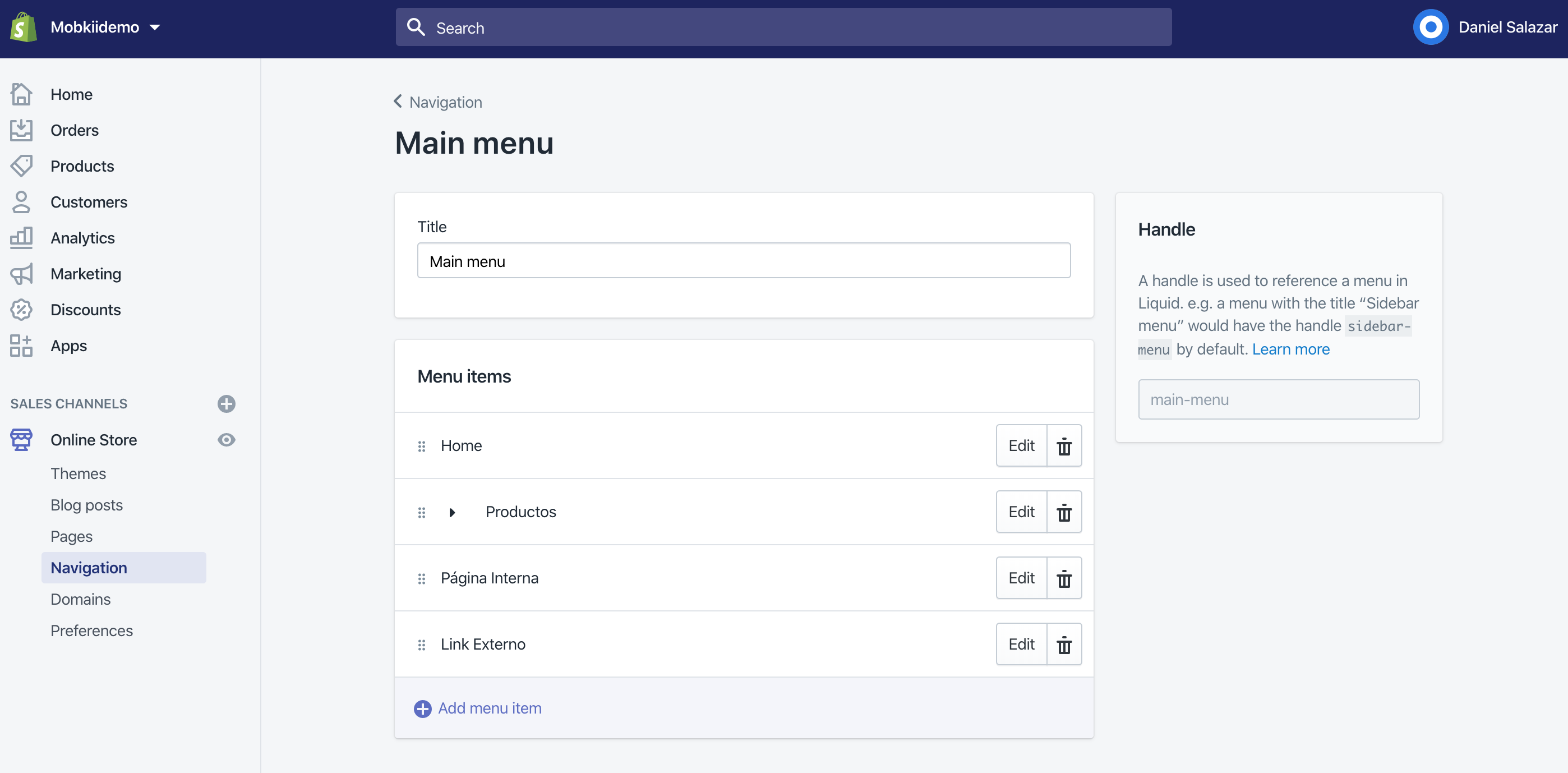Click the Title input field
1568x773 pixels.
click(x=744, y=261)
